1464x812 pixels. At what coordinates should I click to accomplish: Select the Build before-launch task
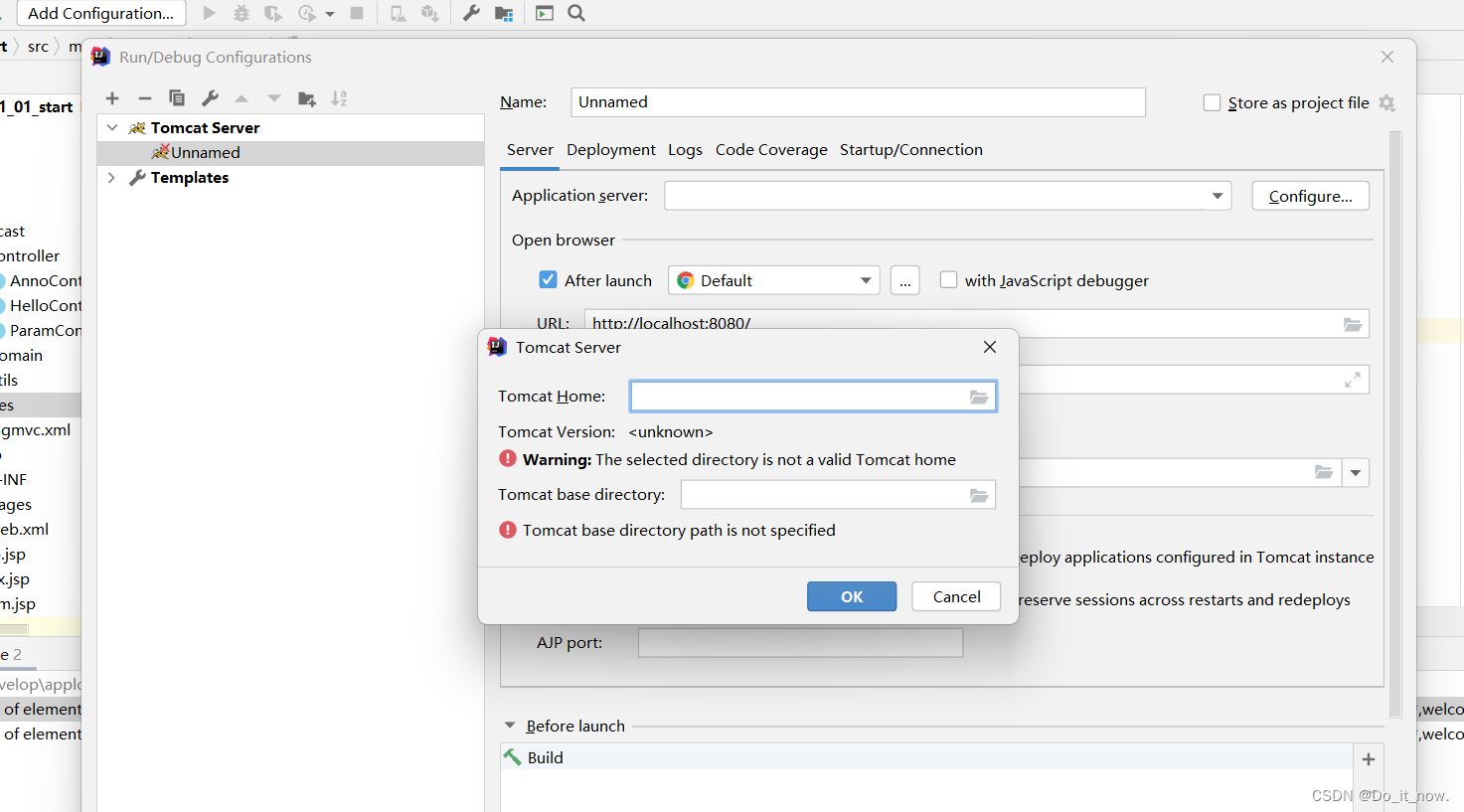point(926,757)
